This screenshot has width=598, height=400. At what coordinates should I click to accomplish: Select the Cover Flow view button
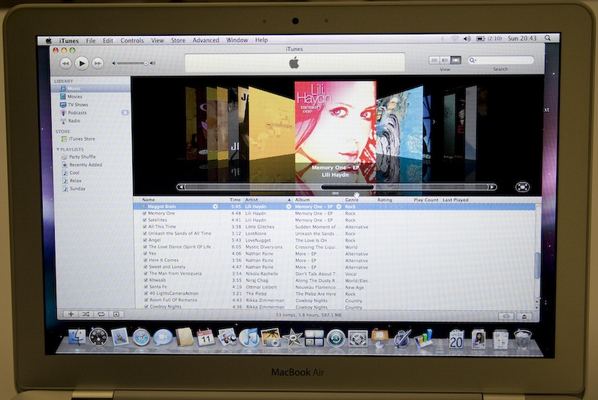(x=456, y=60)
